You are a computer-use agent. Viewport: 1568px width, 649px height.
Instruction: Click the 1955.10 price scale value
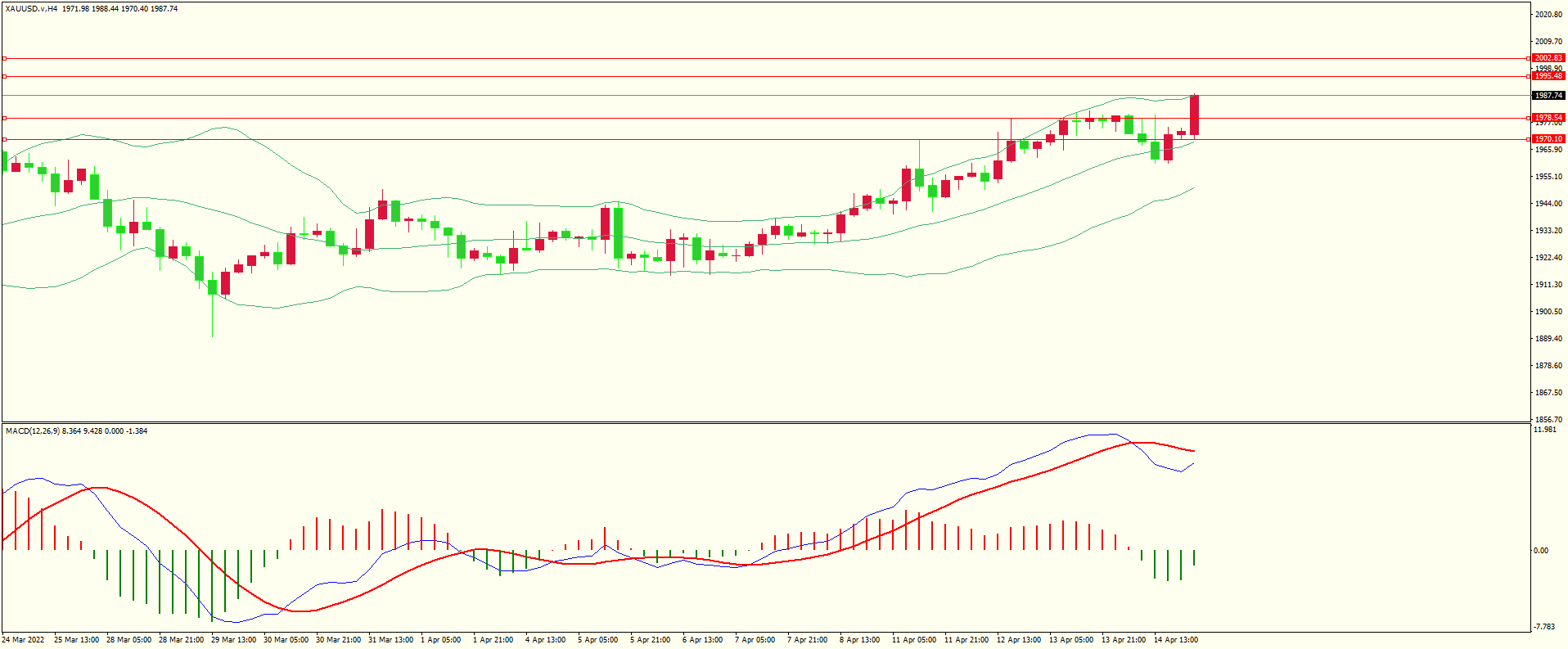click(x=1548, y=177)
